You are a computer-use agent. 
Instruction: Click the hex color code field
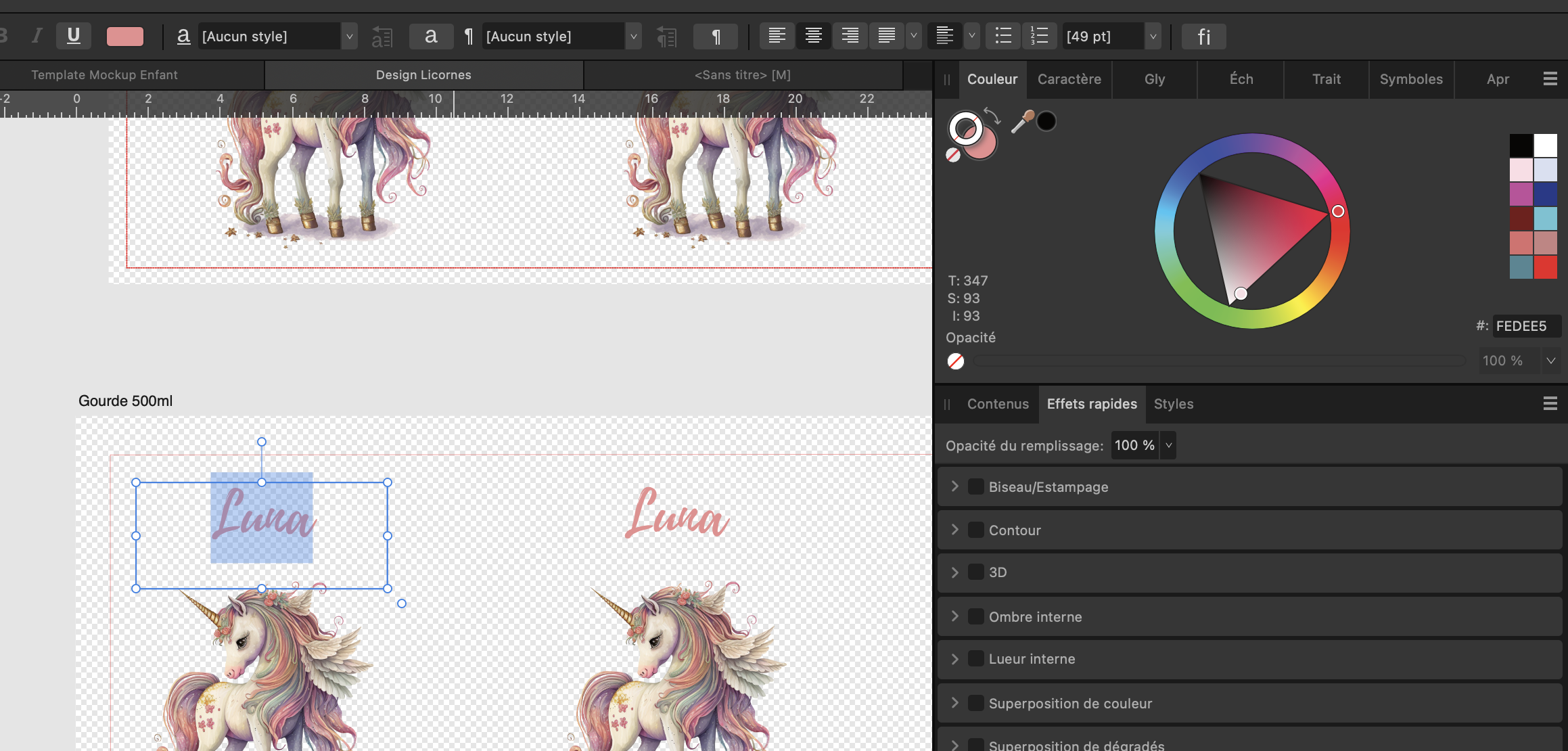point(1525,326)
